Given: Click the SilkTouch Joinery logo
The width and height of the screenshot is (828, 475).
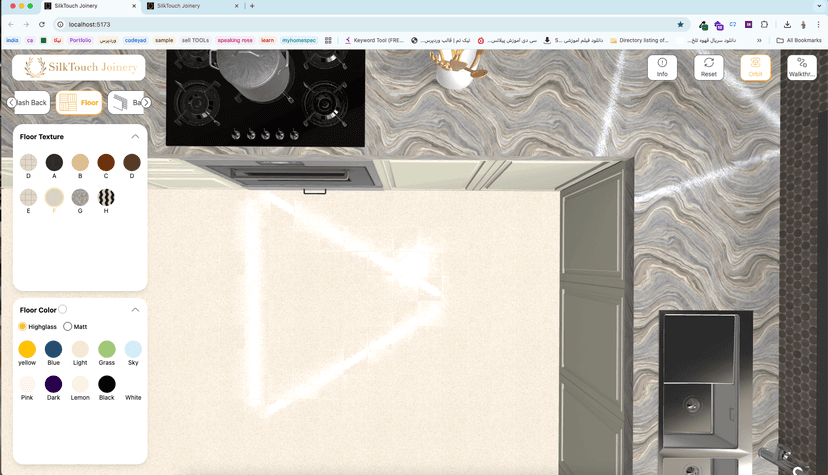Looking at the screenshot, I should click(x=78, y=68).
